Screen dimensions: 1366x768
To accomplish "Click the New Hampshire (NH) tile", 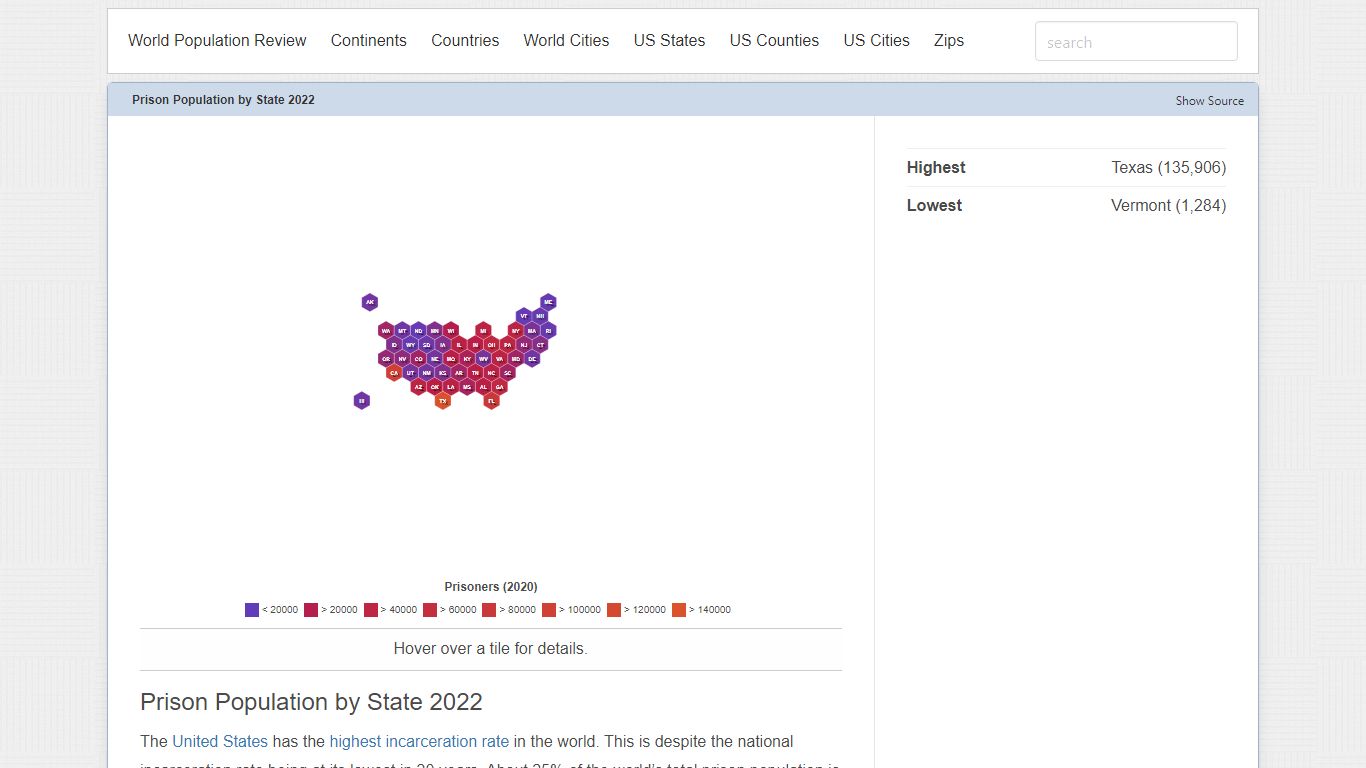I will 540,316.
